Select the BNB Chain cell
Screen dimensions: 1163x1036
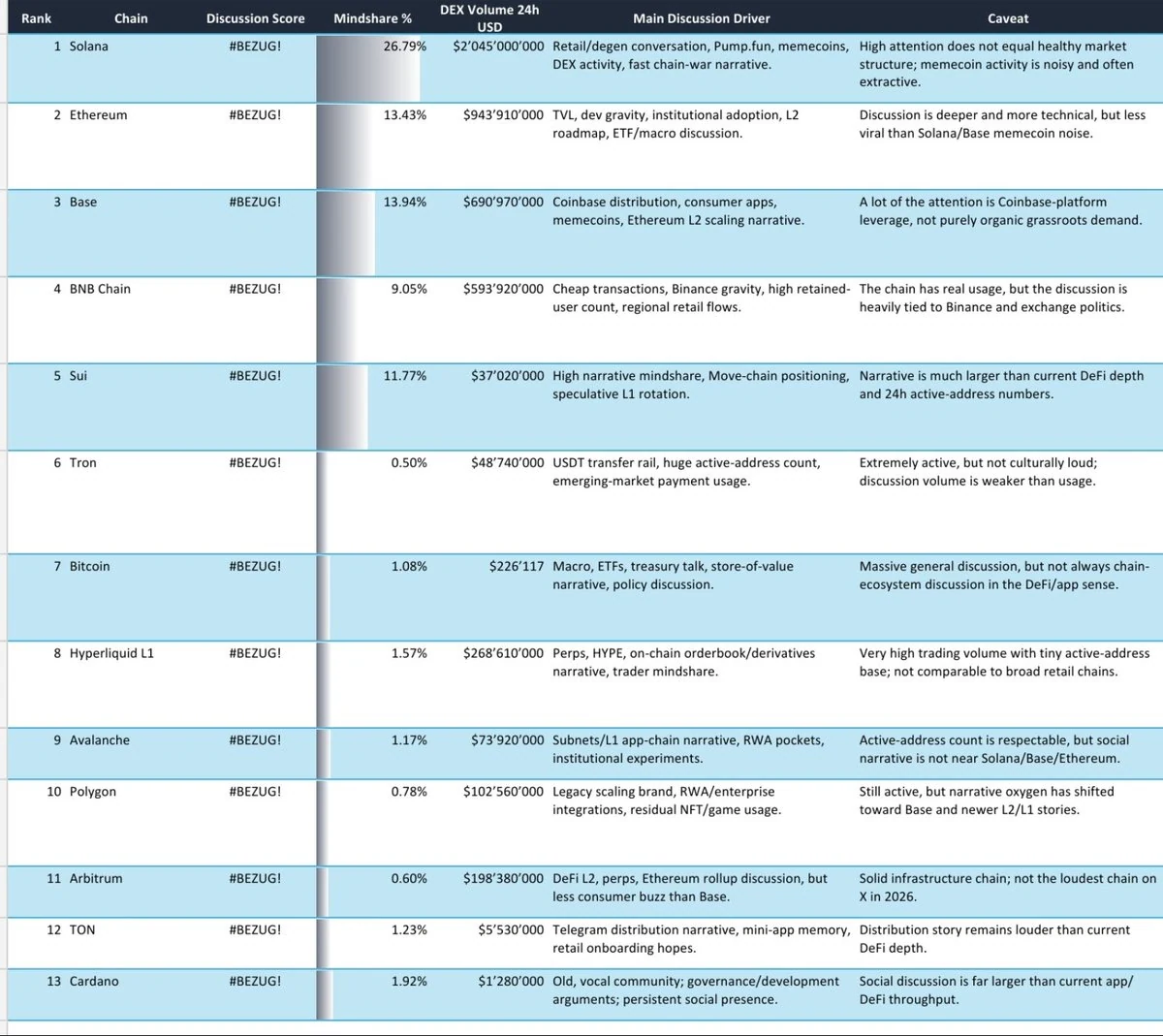click(x=100, y=289)
